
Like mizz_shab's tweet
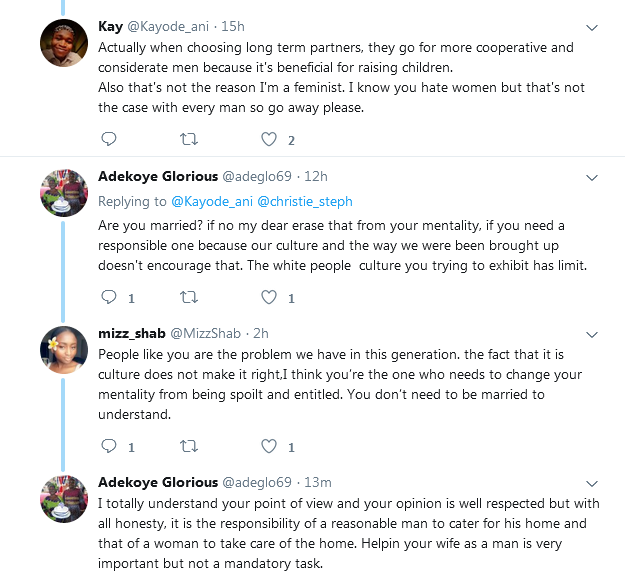(x=269, y=446)
